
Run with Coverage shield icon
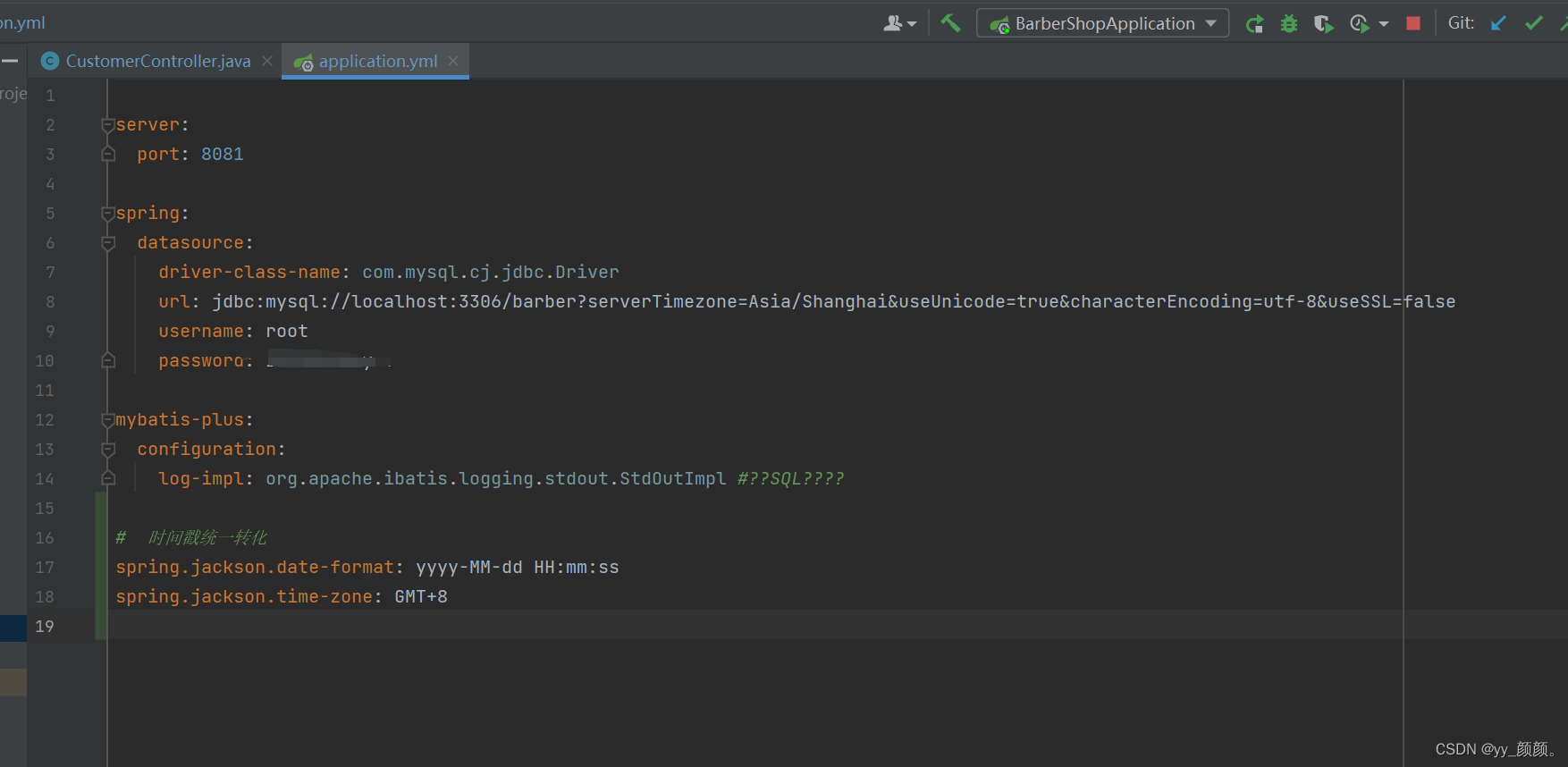pos(1323,23)
